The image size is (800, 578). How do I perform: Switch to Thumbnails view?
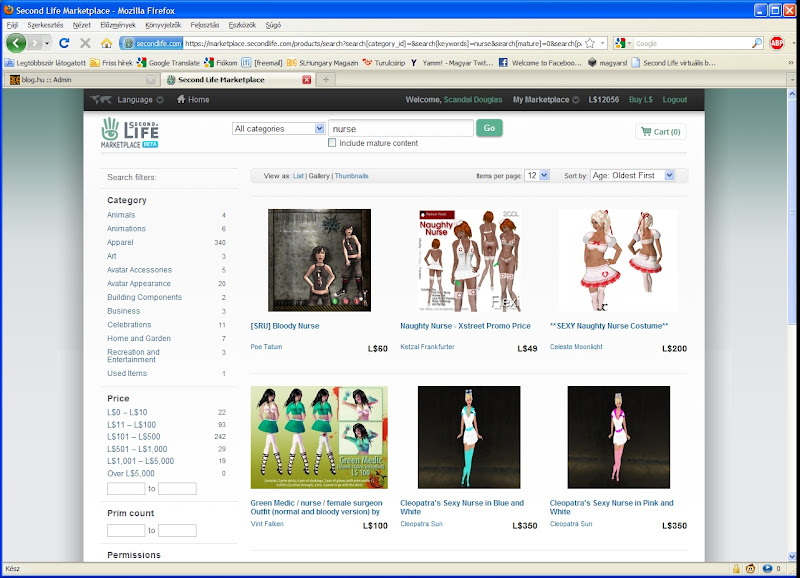352,176
